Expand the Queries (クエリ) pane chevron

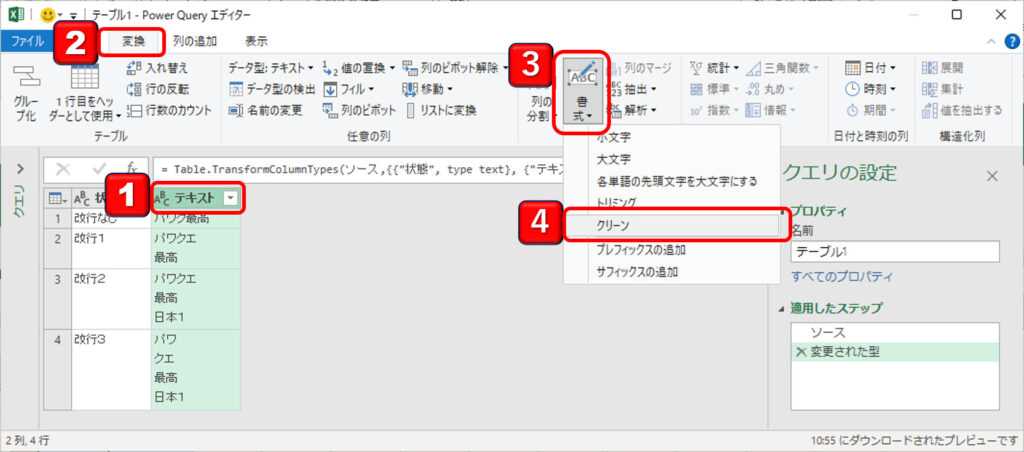(20, 169)
